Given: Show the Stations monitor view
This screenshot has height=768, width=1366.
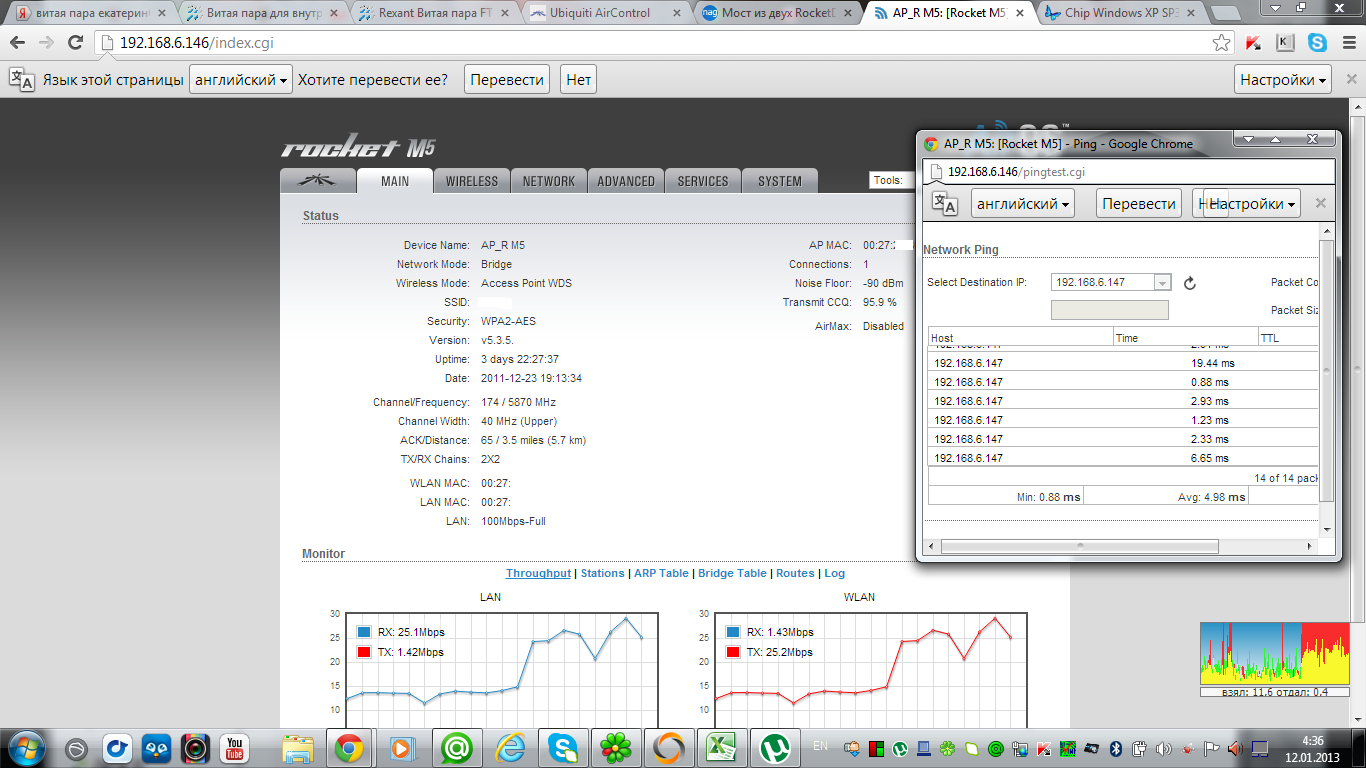Looking at the screenshot, I should coord(602,573).
